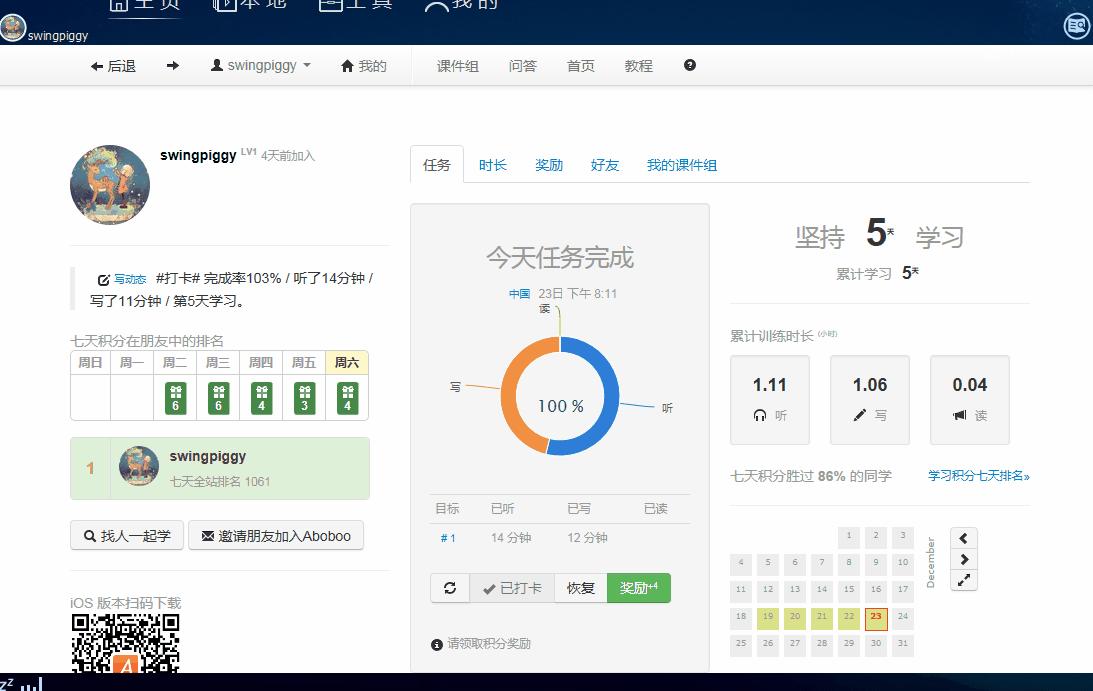The height and width of the screenshot is (691, 1093).
Task: Open the help question mark icon
Action: tap(689, 66)
